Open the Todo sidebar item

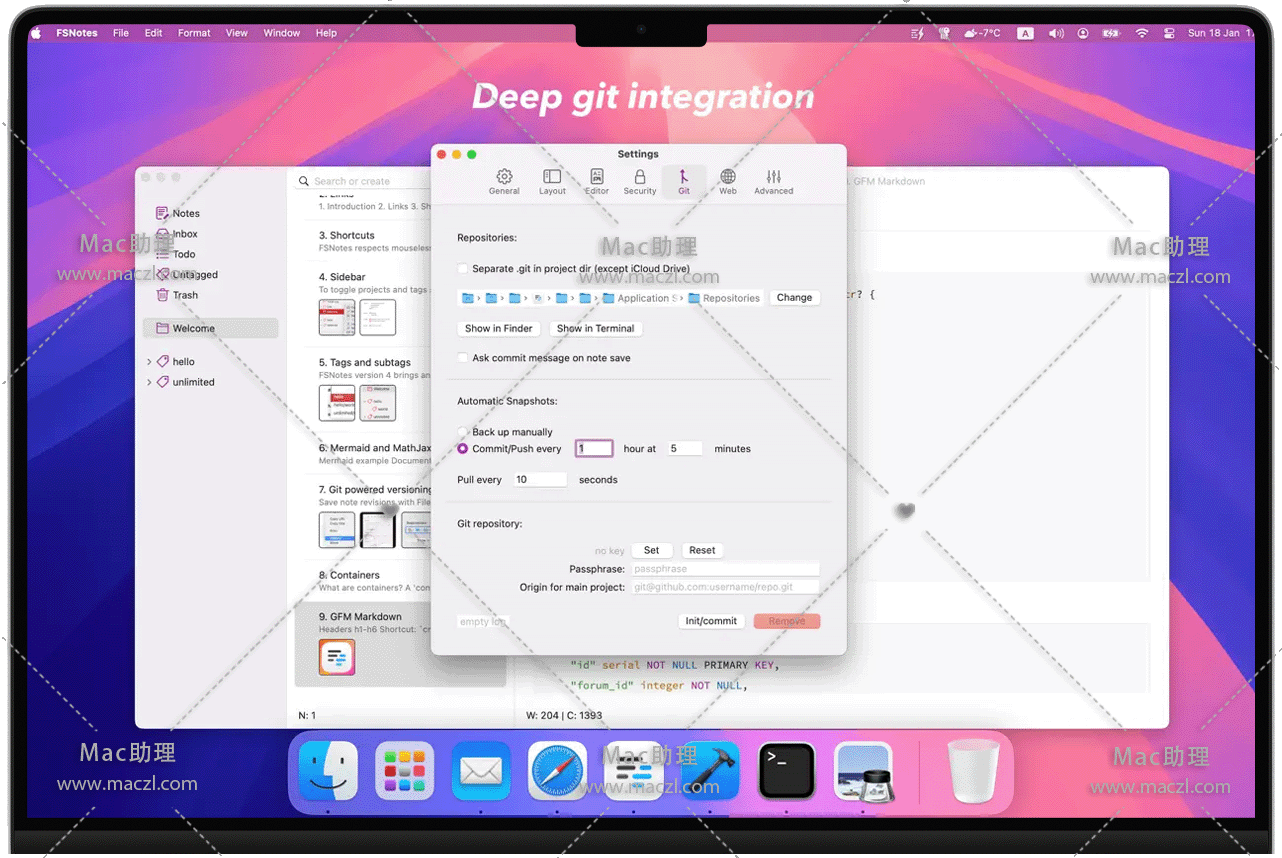[176, 254]
